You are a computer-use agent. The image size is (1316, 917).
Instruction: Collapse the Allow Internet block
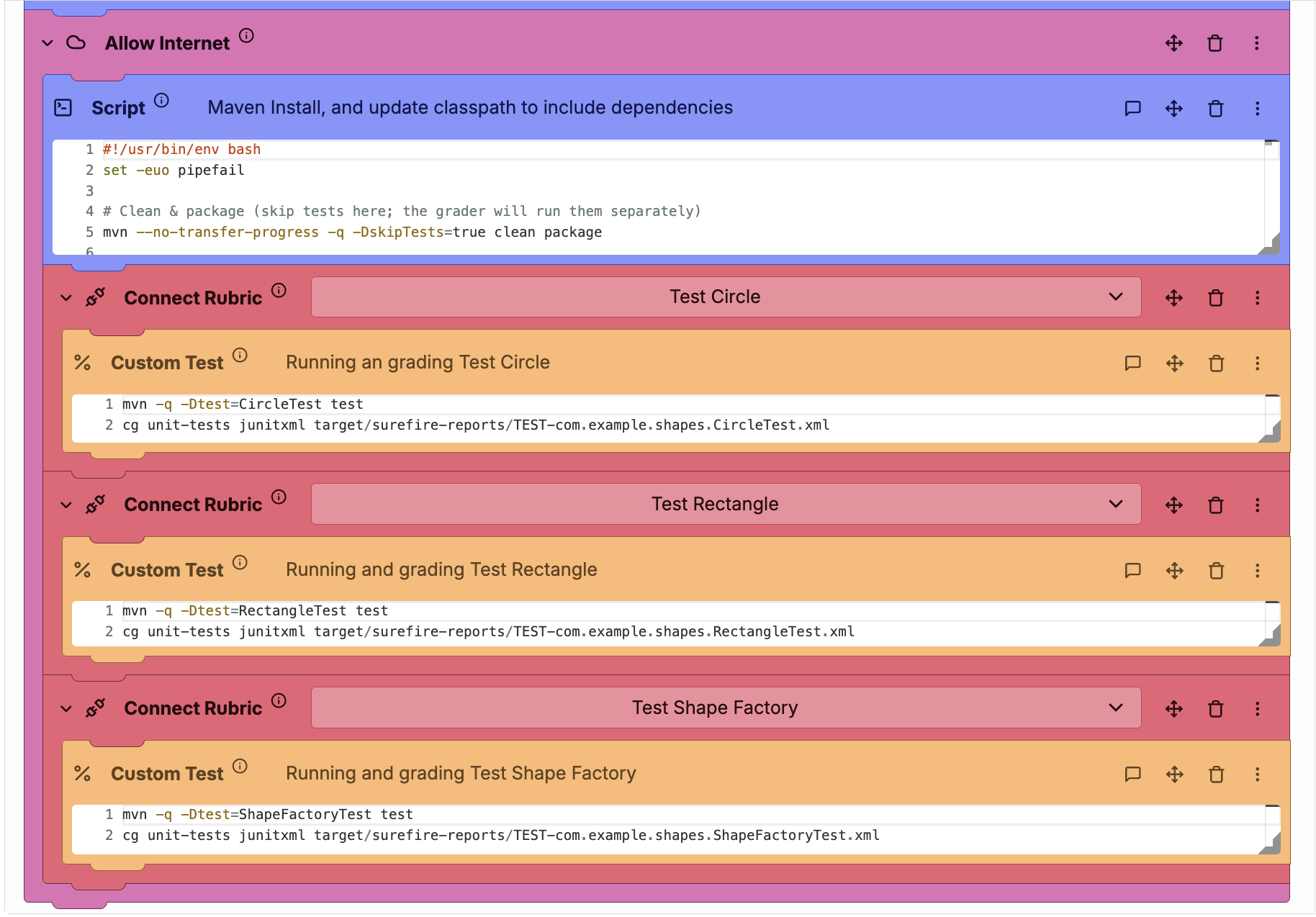point(48,43)
